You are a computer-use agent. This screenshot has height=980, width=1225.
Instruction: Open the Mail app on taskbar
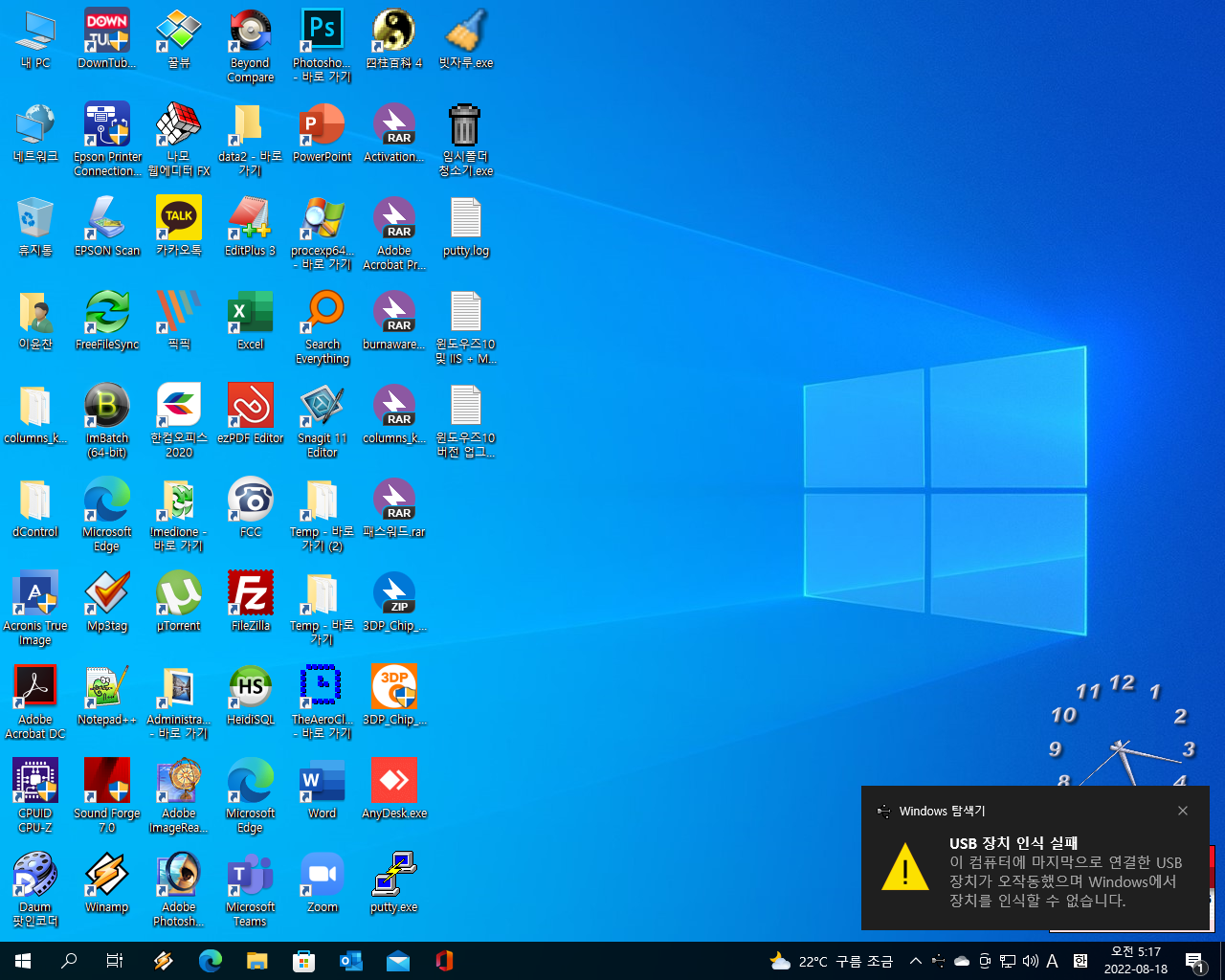(x=397, y=961)
